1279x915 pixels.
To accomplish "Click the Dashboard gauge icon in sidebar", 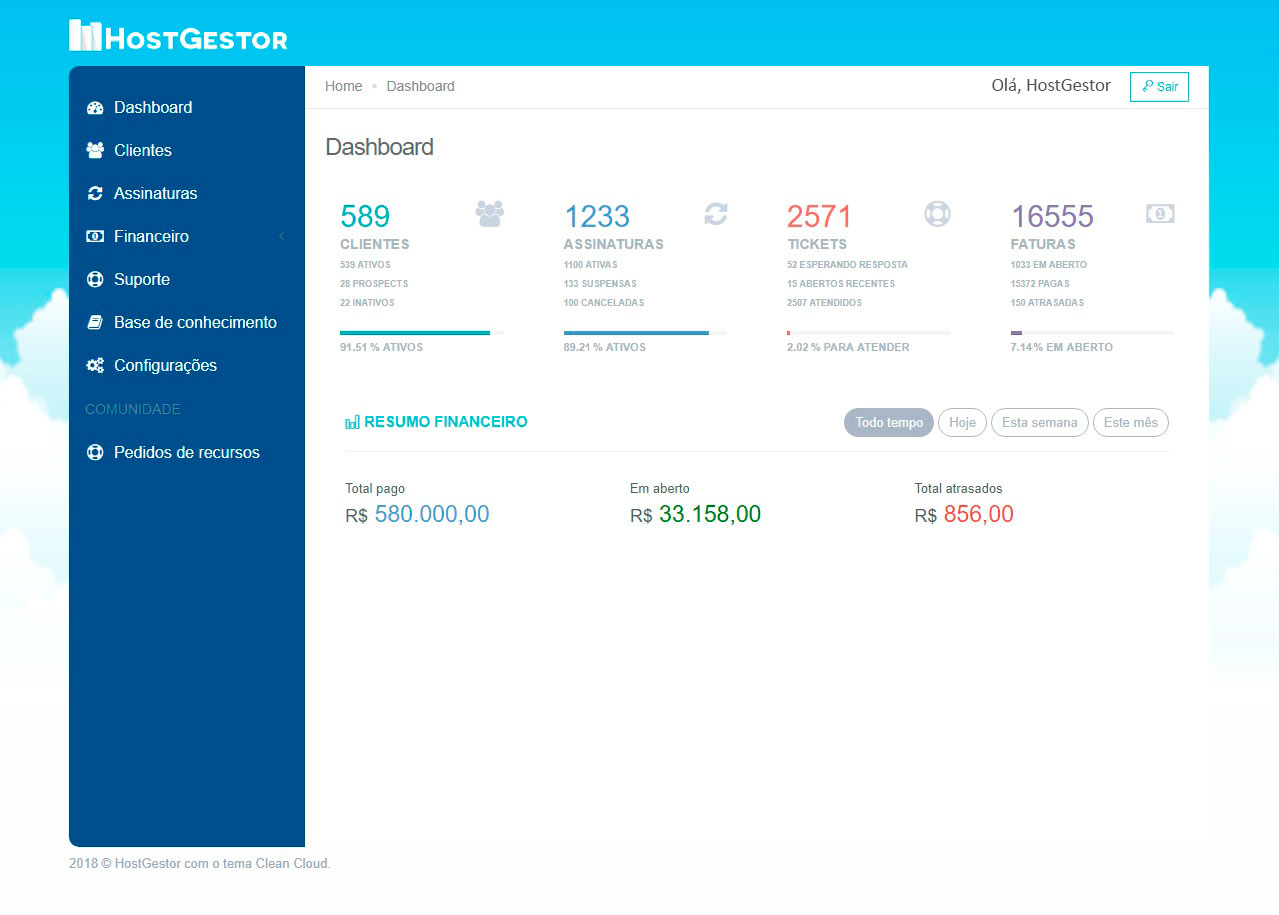I will pos(95,108).
